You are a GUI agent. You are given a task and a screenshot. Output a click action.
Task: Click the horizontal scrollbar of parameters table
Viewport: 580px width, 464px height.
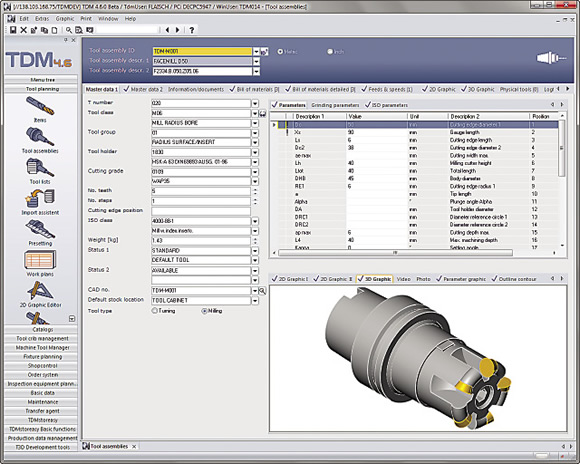click(395, 253)
